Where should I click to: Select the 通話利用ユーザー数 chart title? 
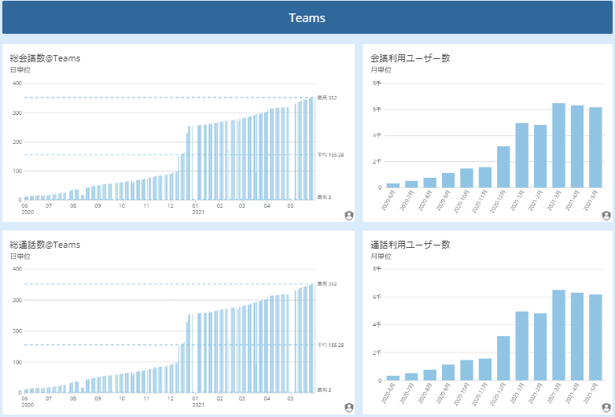click(409, 245)
